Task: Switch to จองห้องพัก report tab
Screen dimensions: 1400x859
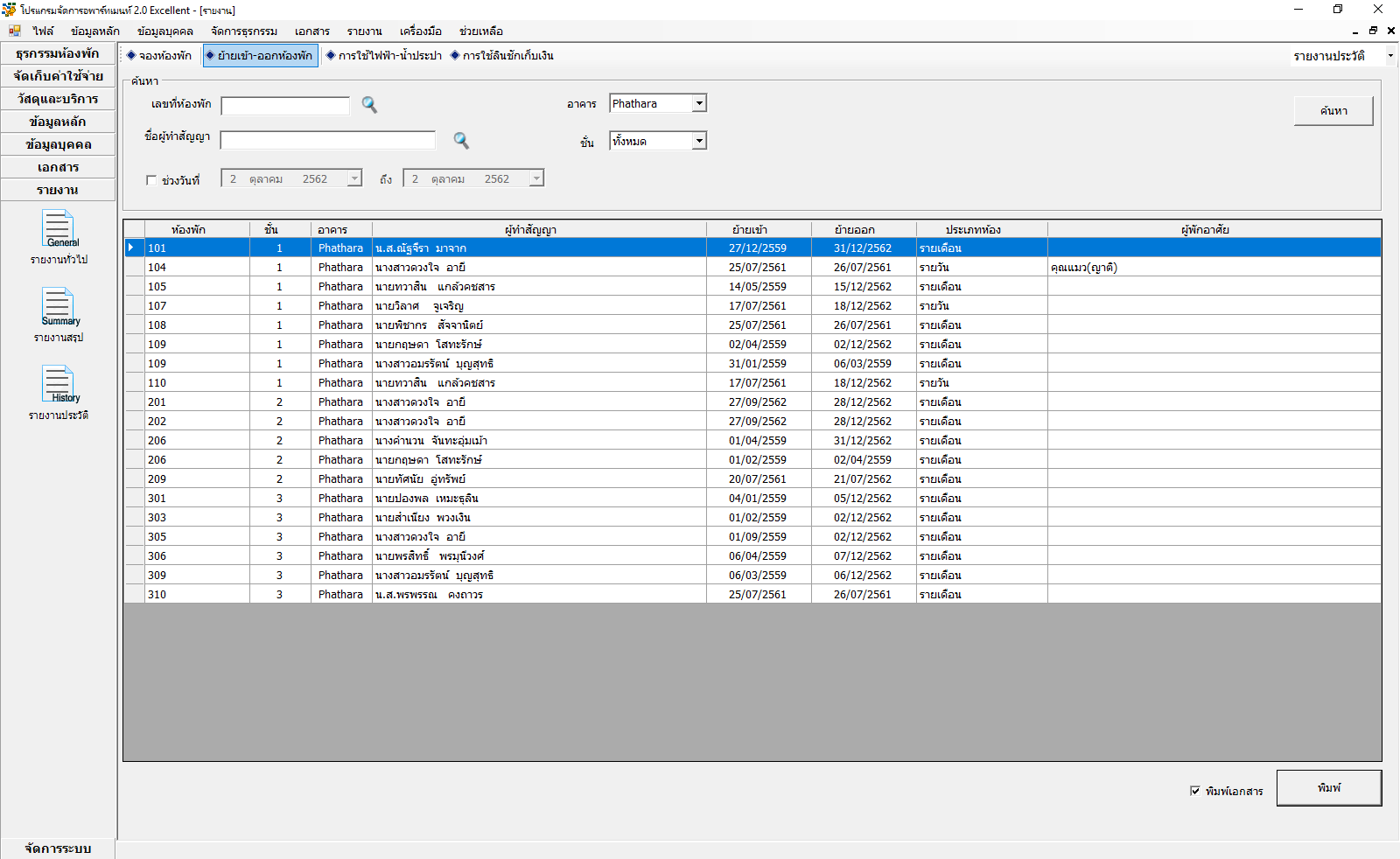Action: [x=159, y=56]
